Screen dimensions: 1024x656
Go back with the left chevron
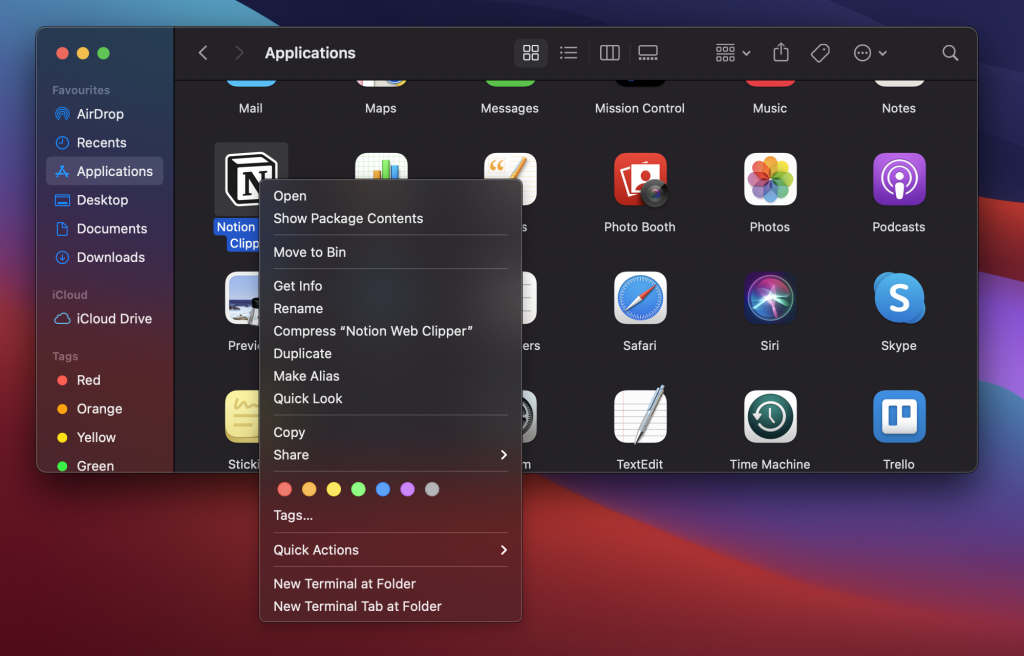pos(203,53)
